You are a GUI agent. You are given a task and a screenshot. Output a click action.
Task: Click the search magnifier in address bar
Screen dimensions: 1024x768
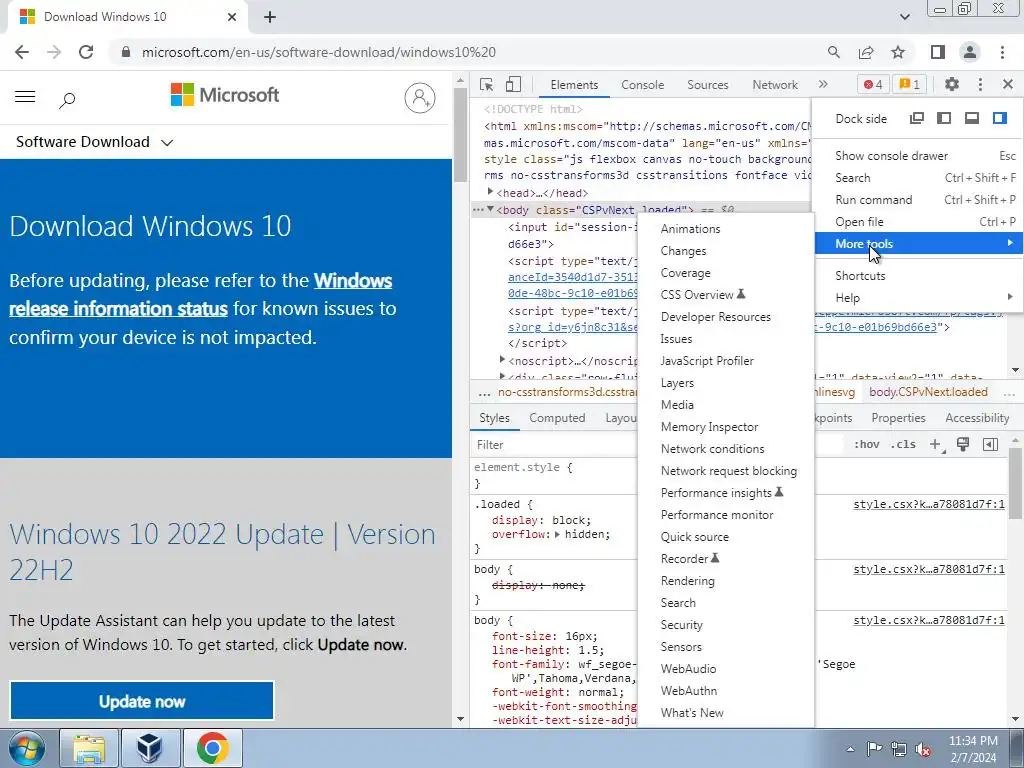point(833,52)
